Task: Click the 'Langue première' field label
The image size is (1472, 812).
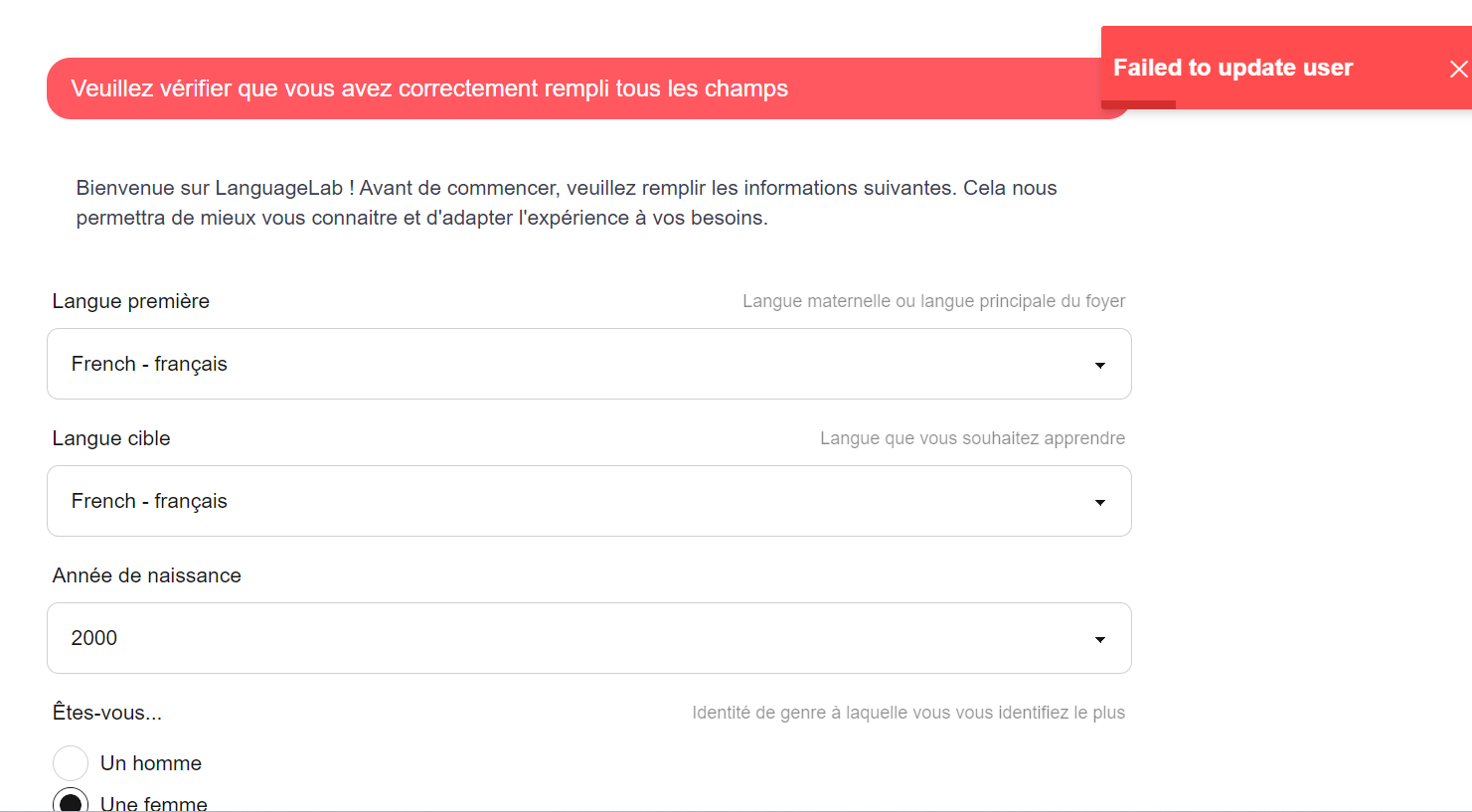Action: 131,301
